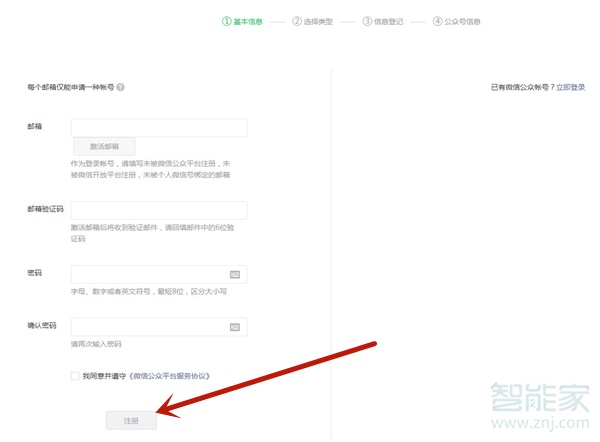
Task: Click inside the 密码 password field
Action: 150,274
